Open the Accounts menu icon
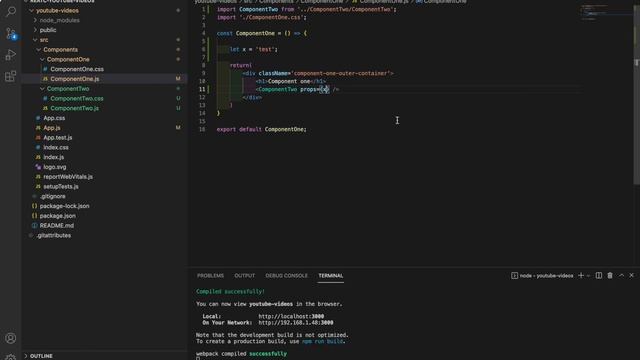 click(x=11, y=338)
